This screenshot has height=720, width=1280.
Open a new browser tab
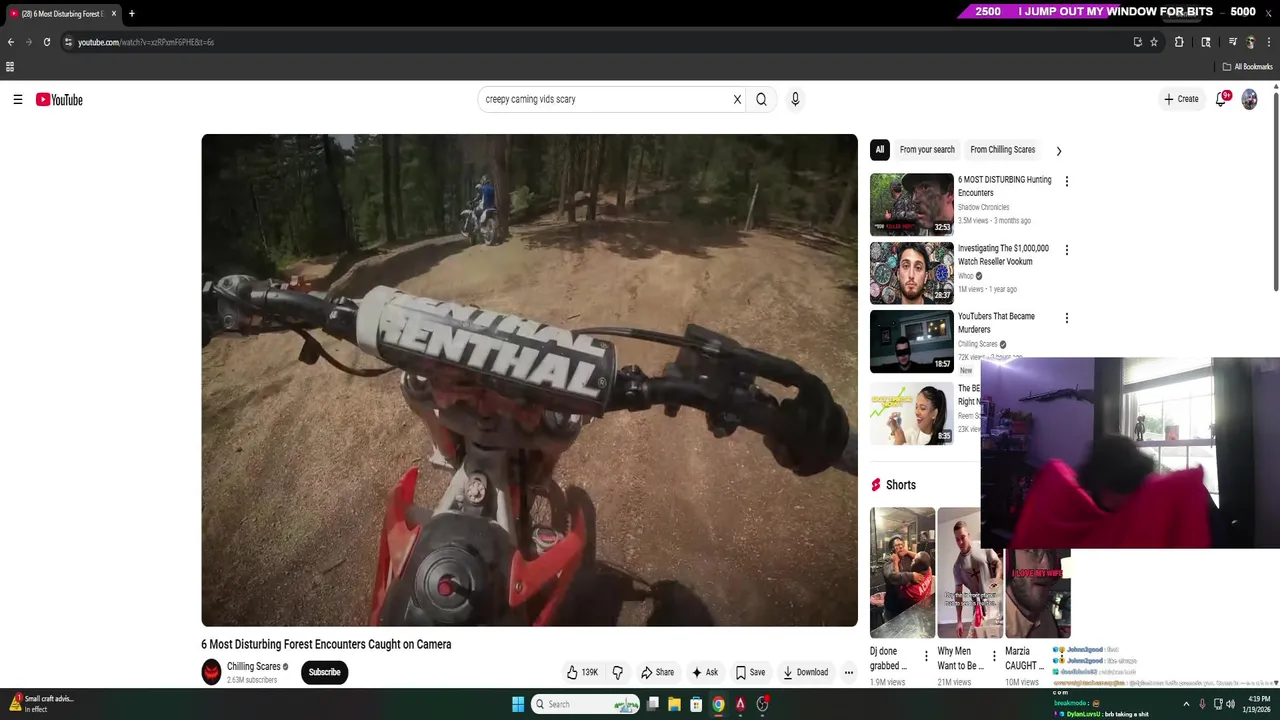132,13
